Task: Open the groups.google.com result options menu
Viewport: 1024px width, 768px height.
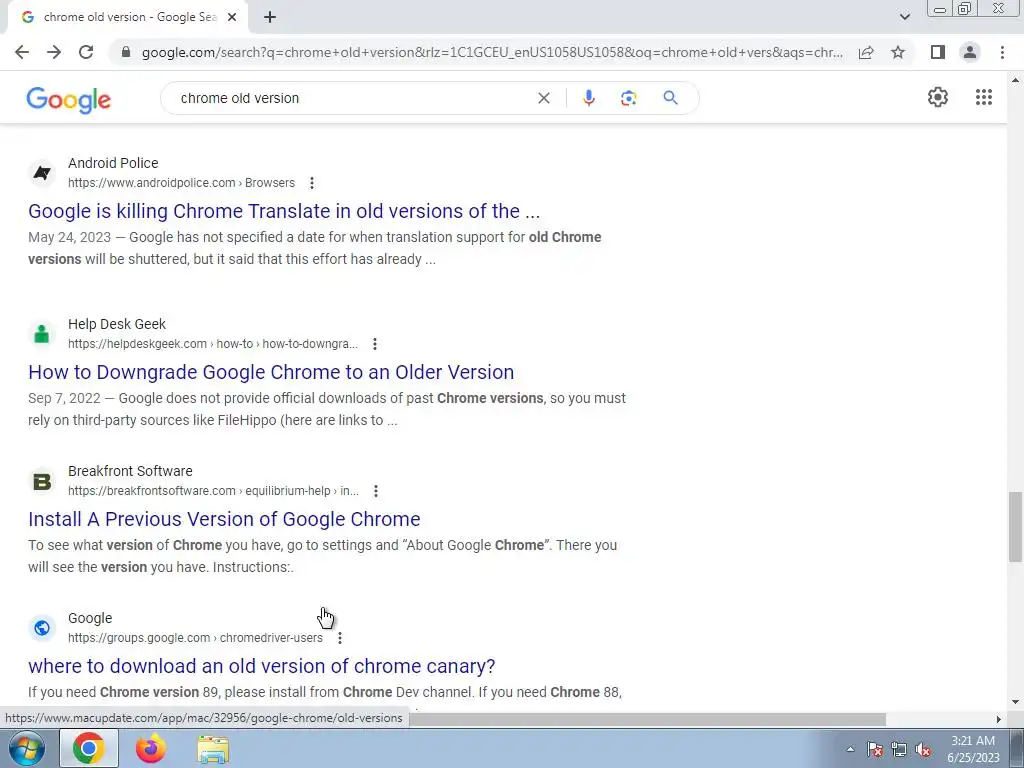Action: tap(340, 638)
